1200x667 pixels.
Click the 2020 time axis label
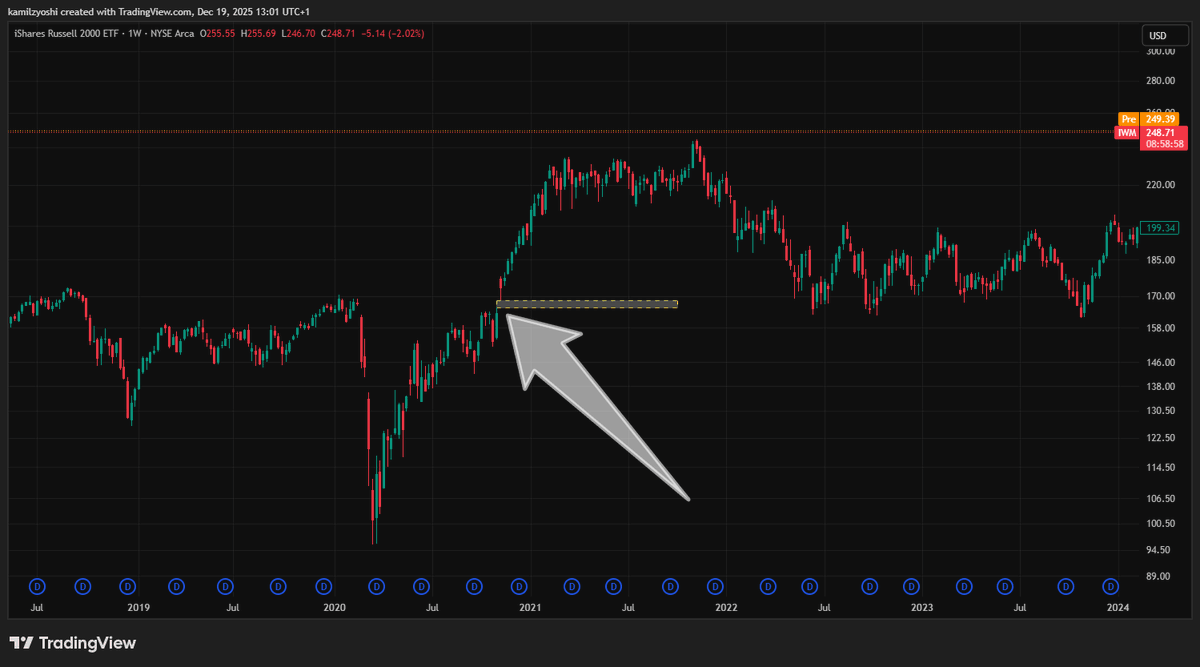click(x=334, y=607)
